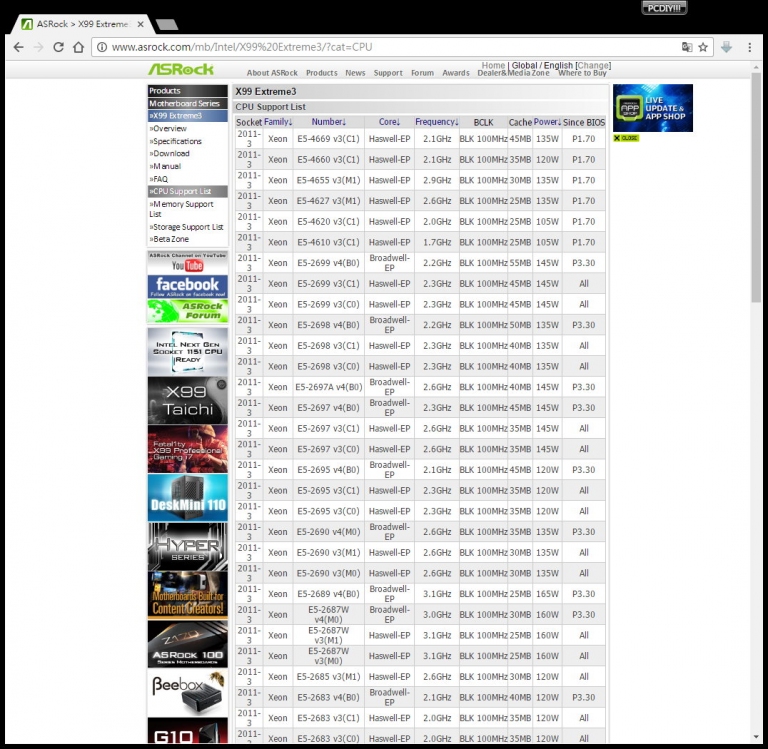Open the DeskMini 110 banner
Image resolution: width=768 pixels, height=749 pixels.
click(x=188, y=498)
